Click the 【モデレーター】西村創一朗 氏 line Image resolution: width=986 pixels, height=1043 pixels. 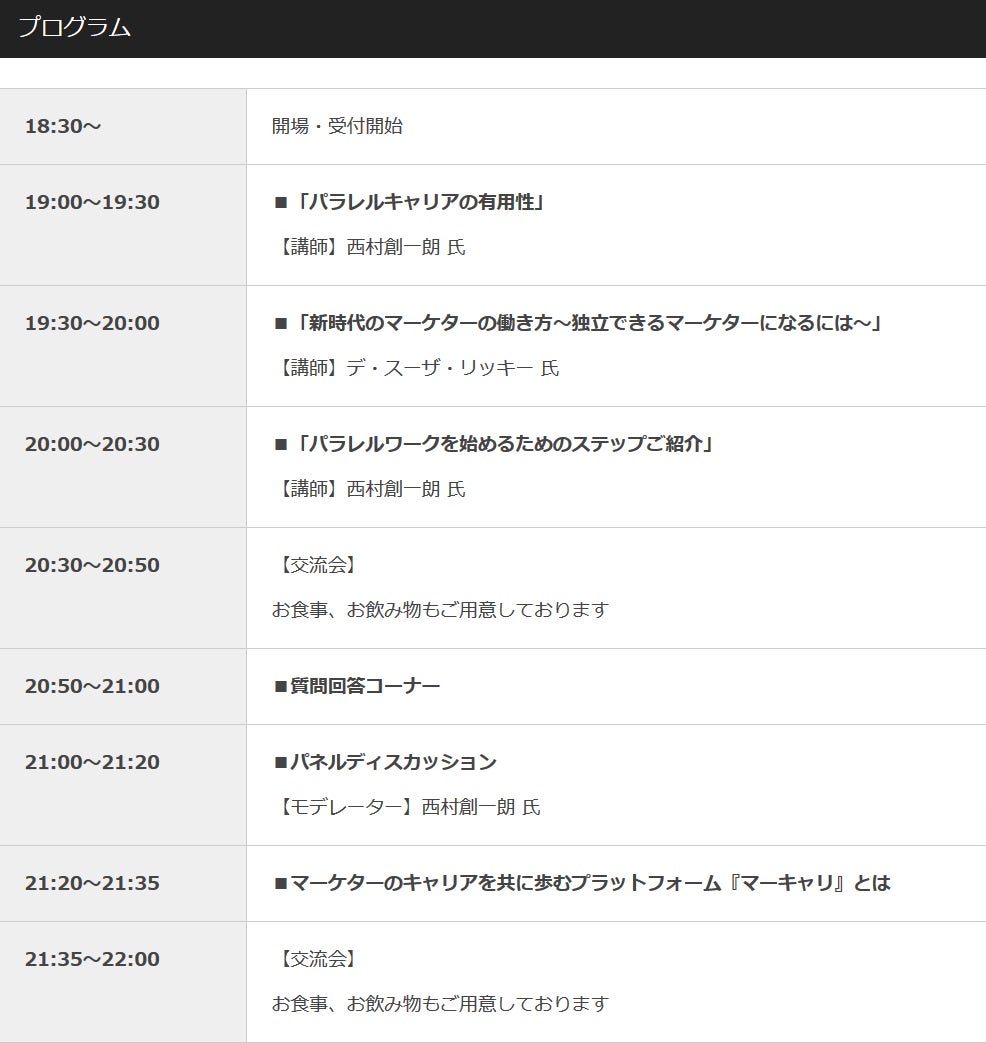(x=406, y=807)
